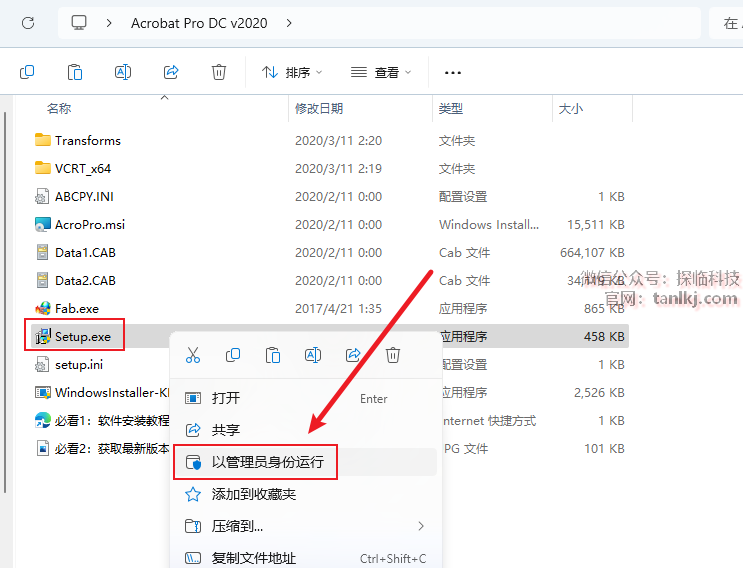Click the context menu Copy icon
Screen dimensions: 743x568
233,355
